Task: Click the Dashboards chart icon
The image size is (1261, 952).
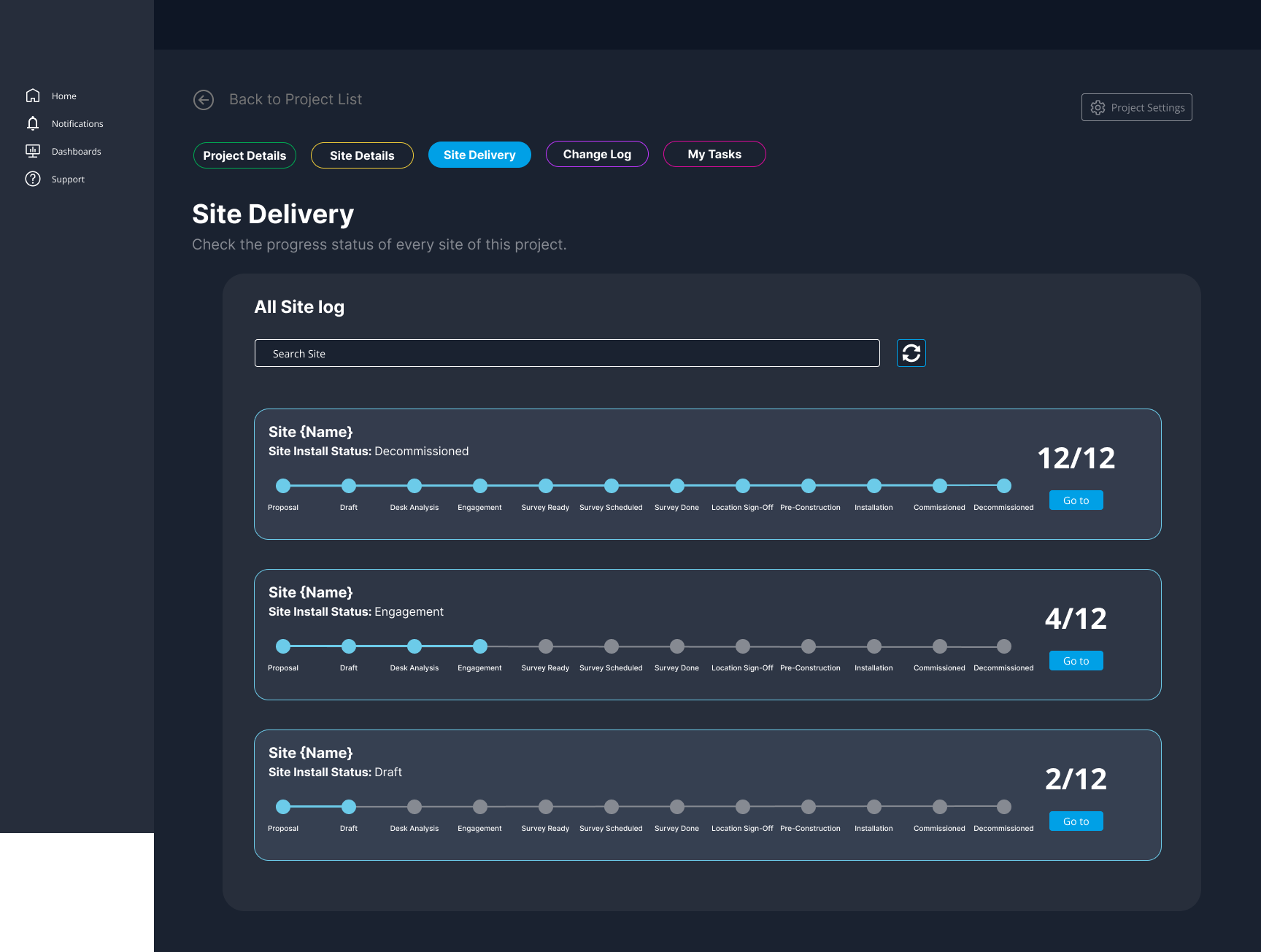Action: point(33,151)
